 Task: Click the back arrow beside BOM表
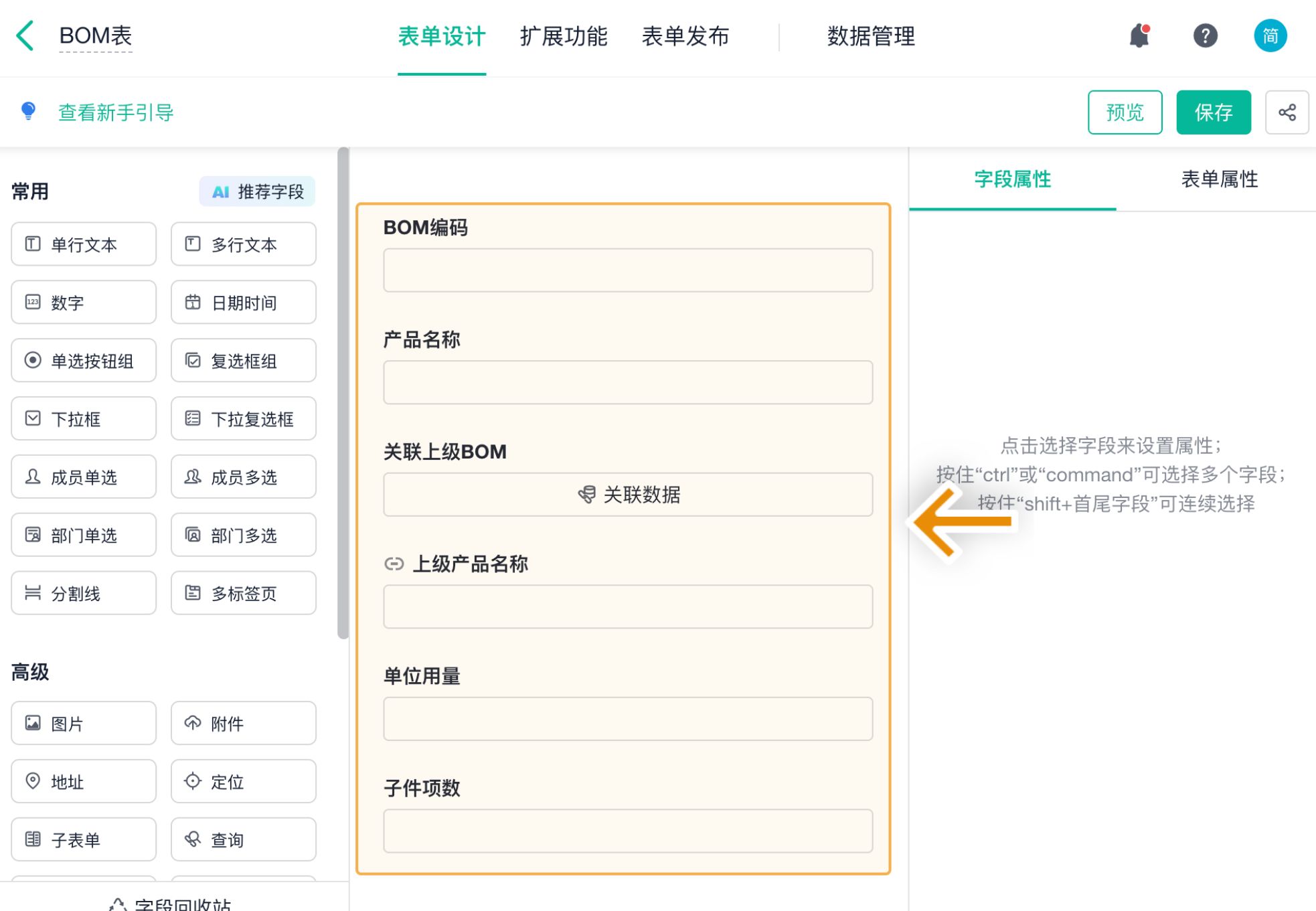point(25,35)
